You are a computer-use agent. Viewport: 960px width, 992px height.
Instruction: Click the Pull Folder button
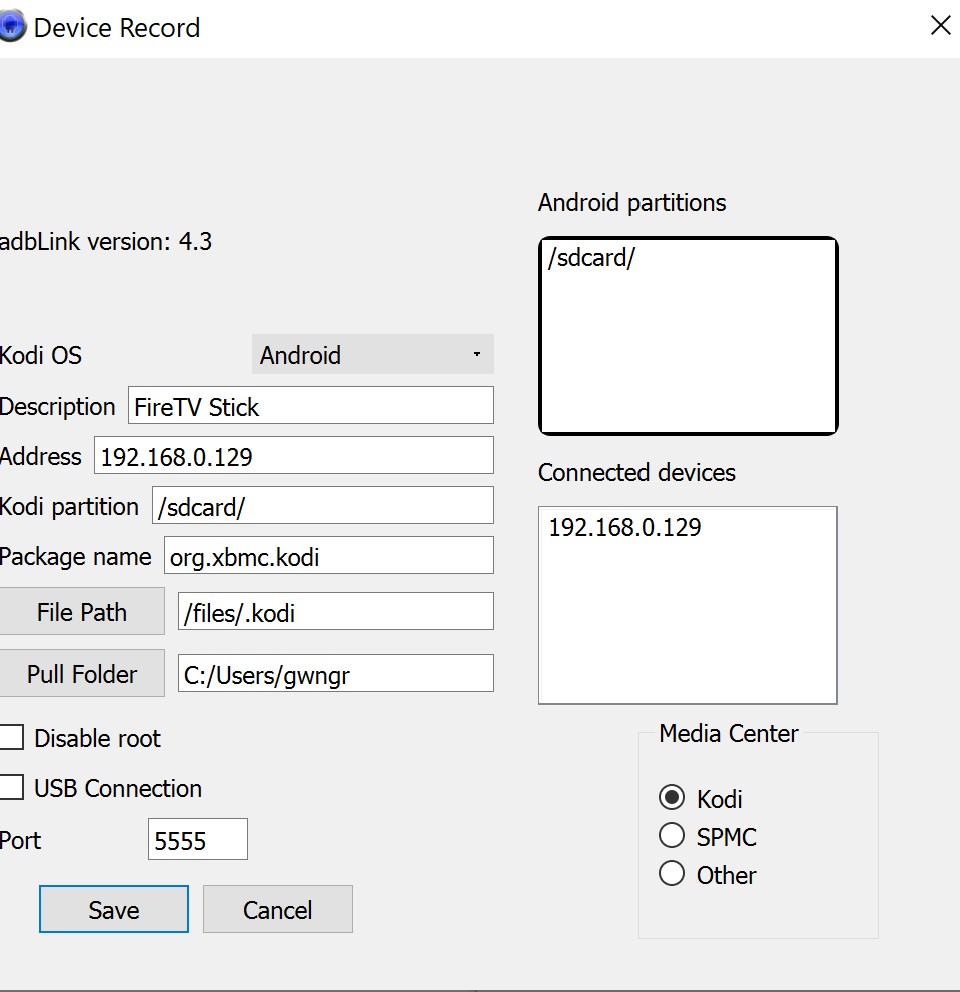(x=82, y=673)
